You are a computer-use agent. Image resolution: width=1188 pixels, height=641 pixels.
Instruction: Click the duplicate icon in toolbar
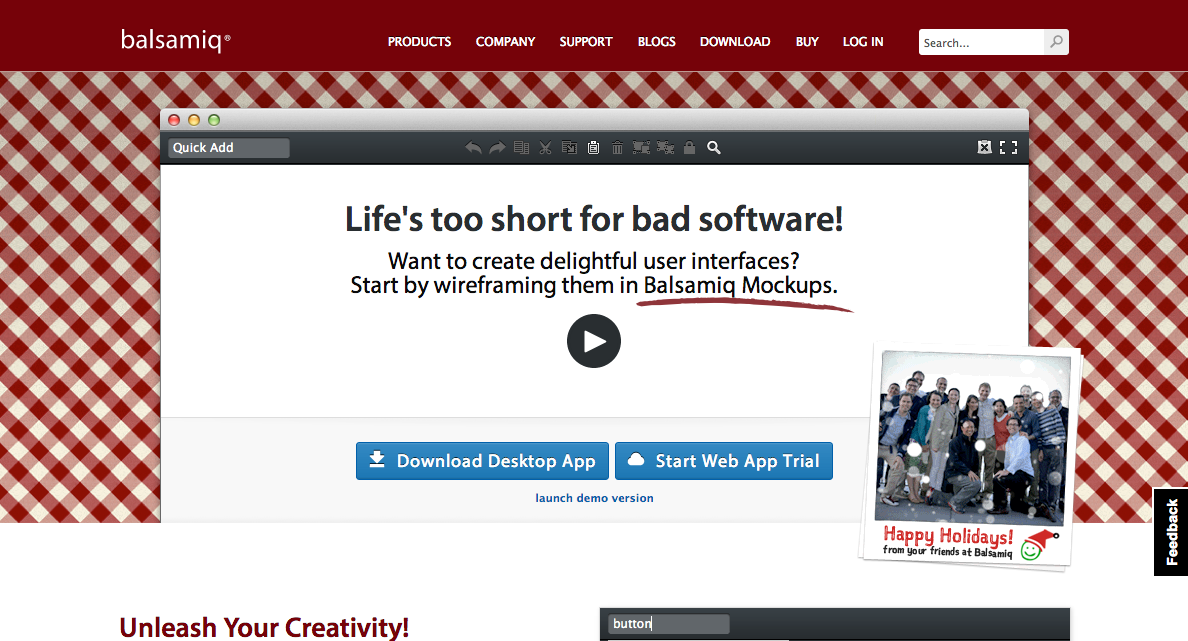521,148
